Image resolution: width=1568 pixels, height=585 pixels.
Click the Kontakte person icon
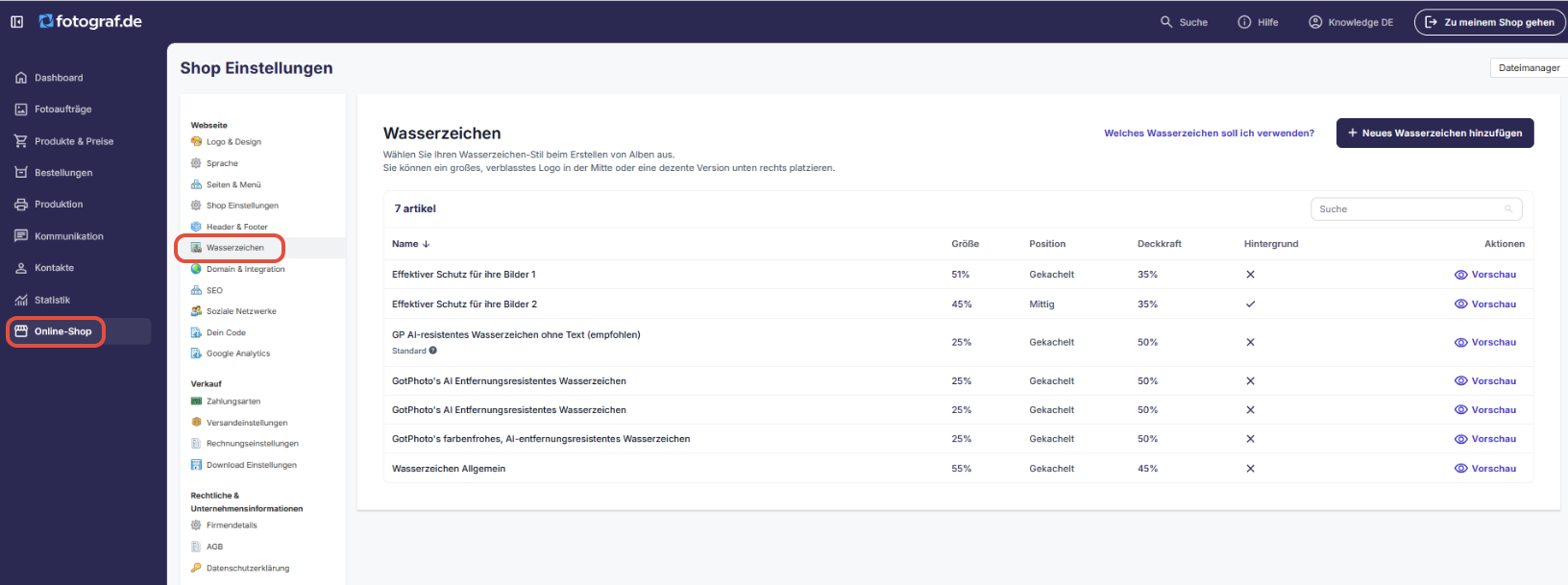tap(21, 268)
